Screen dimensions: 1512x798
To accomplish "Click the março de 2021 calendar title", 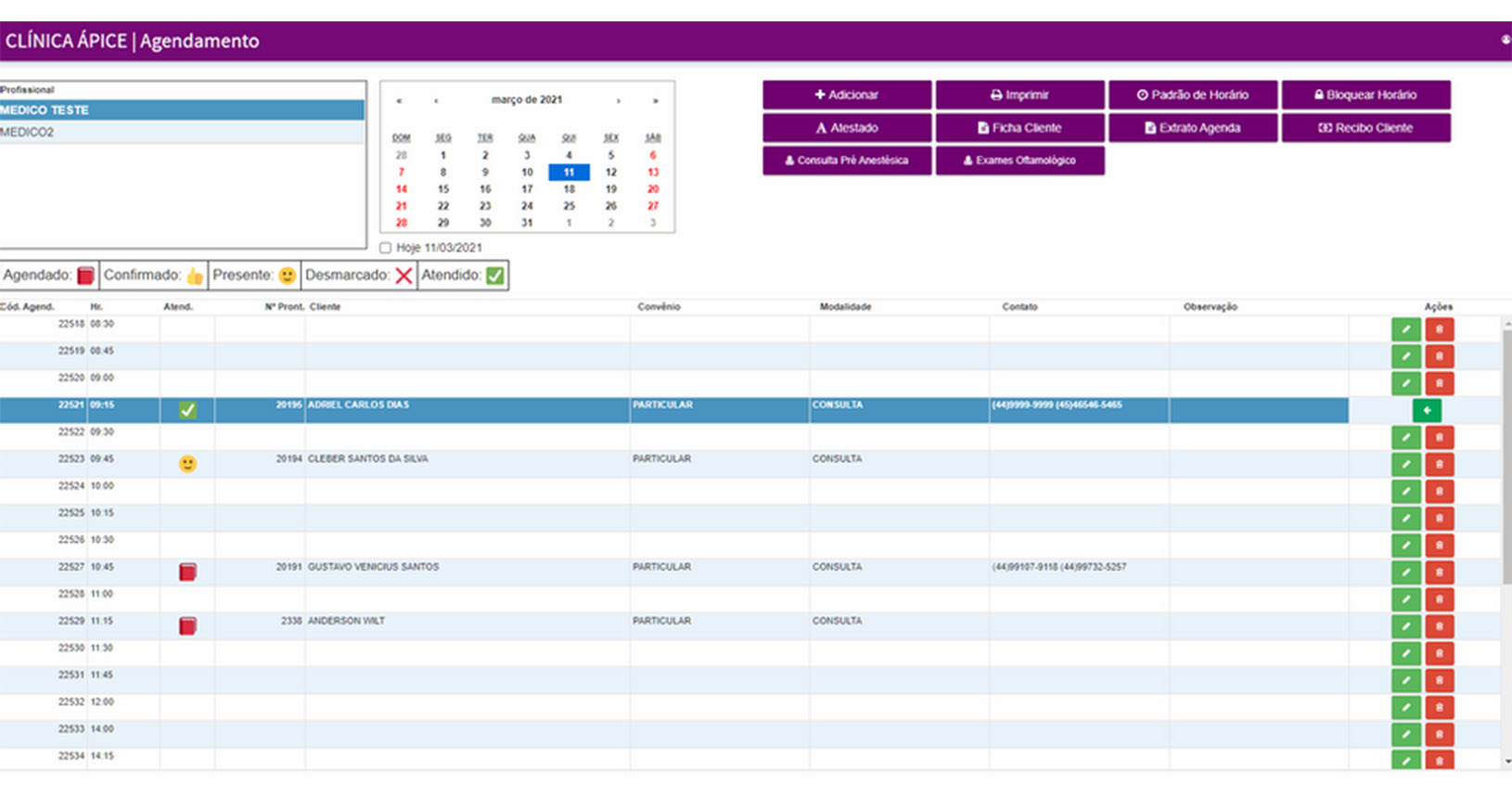I will 527,100.
